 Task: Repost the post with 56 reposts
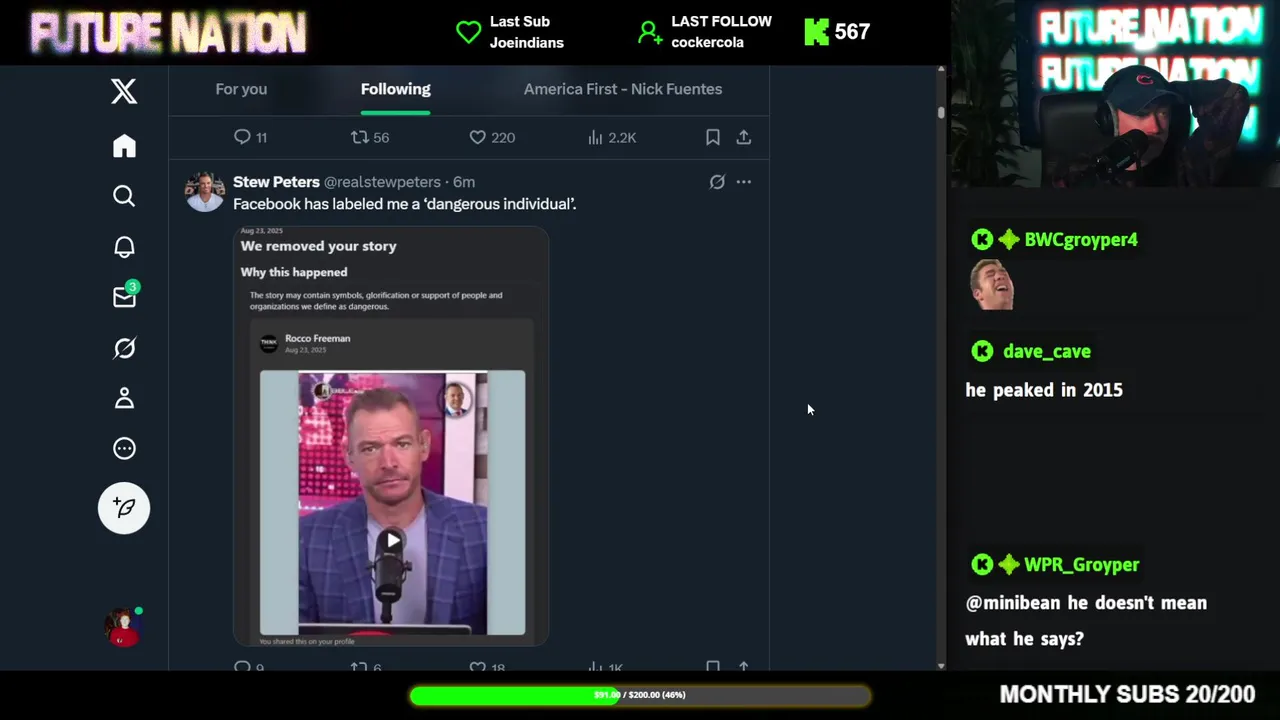369,137
